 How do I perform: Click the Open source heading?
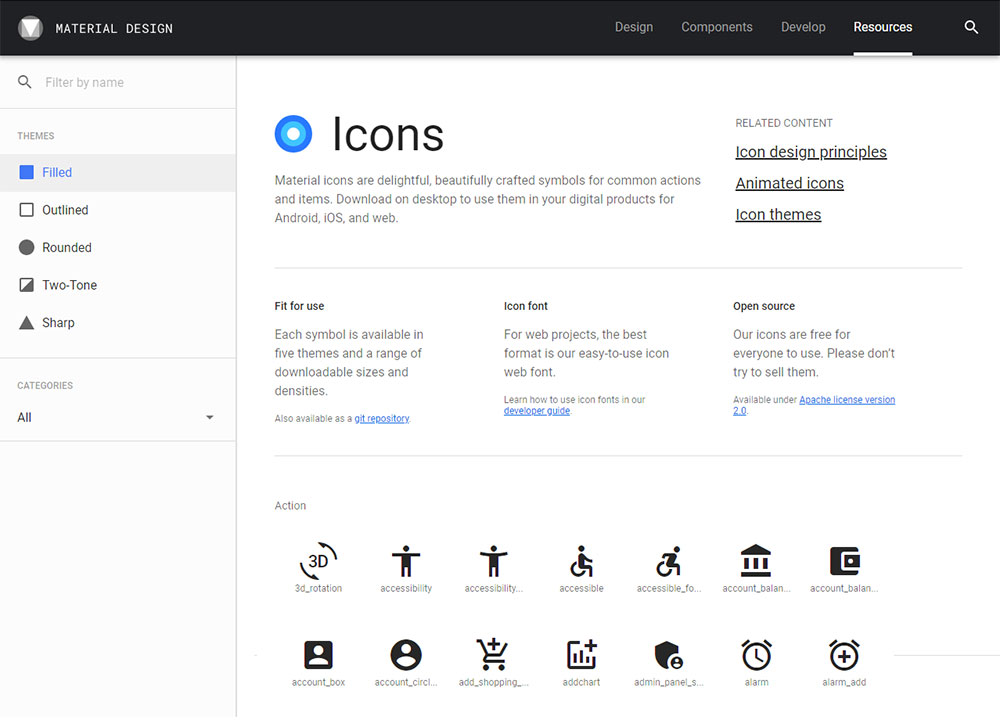[x=763, y=306]
